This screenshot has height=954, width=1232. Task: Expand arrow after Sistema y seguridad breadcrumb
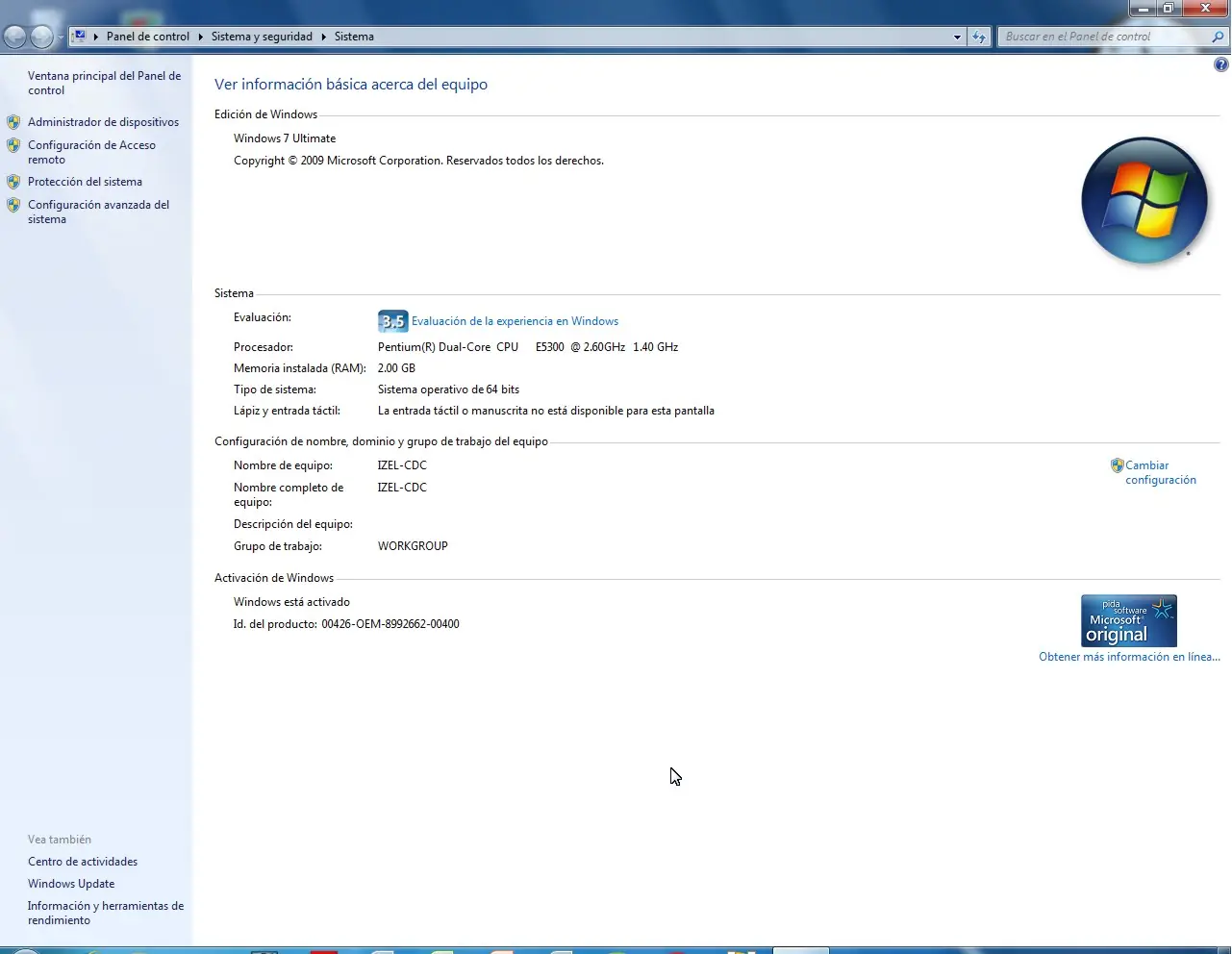click(324, 37)
